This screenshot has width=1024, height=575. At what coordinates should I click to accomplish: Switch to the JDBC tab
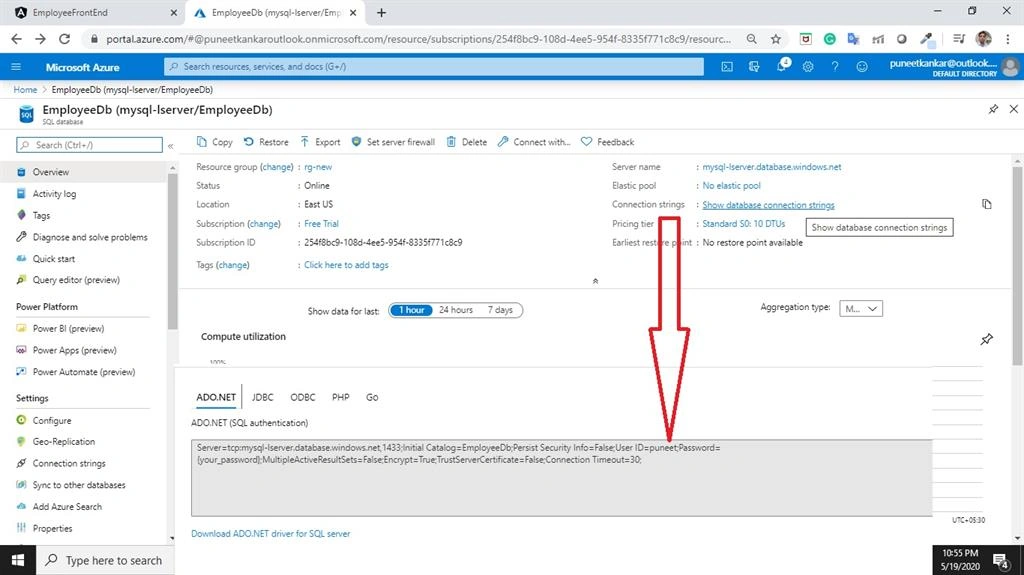263,397
